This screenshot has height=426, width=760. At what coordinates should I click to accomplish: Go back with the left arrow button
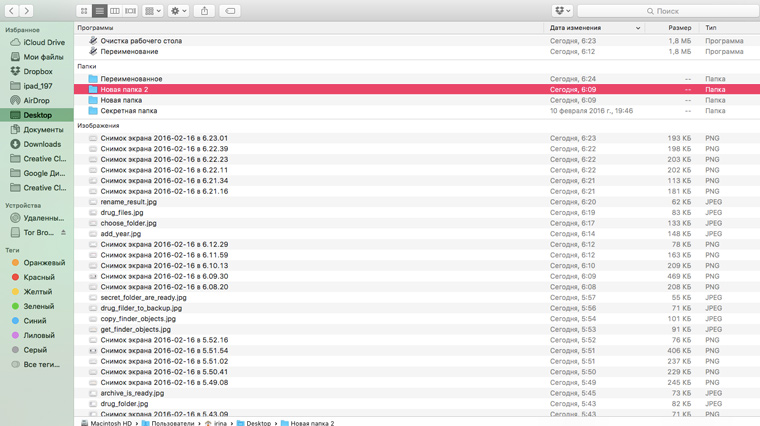[12, 11]
